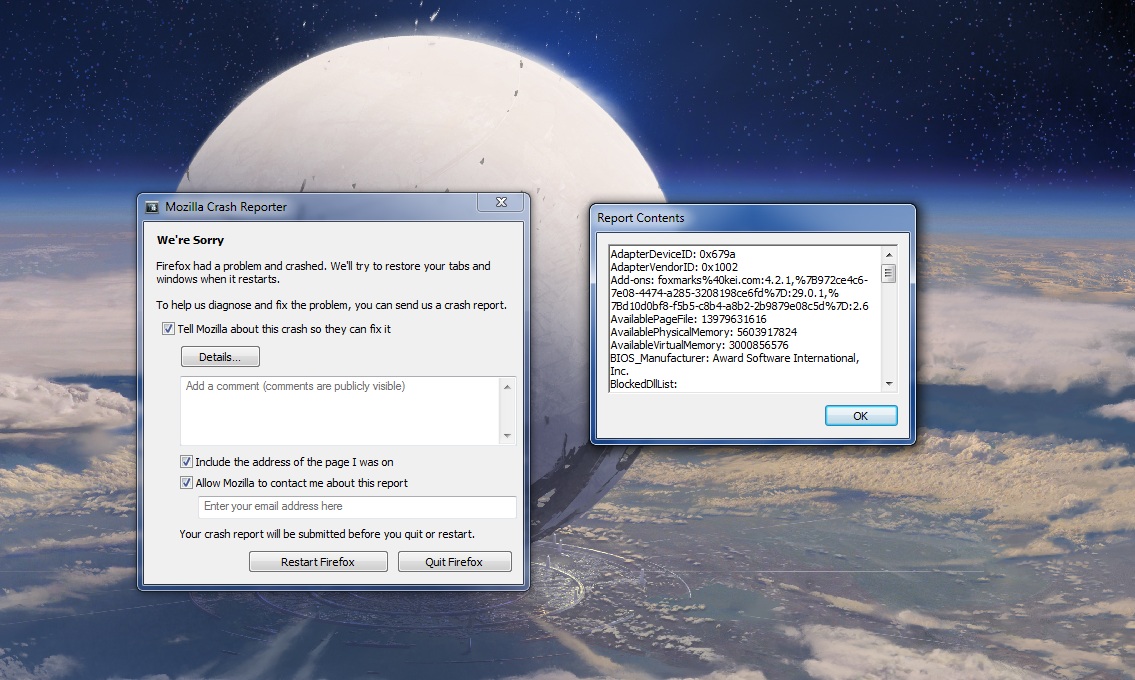Screen dimensions: 1135x680
Task: Click the Add a comment text box
Action: [x=340, y=411]
